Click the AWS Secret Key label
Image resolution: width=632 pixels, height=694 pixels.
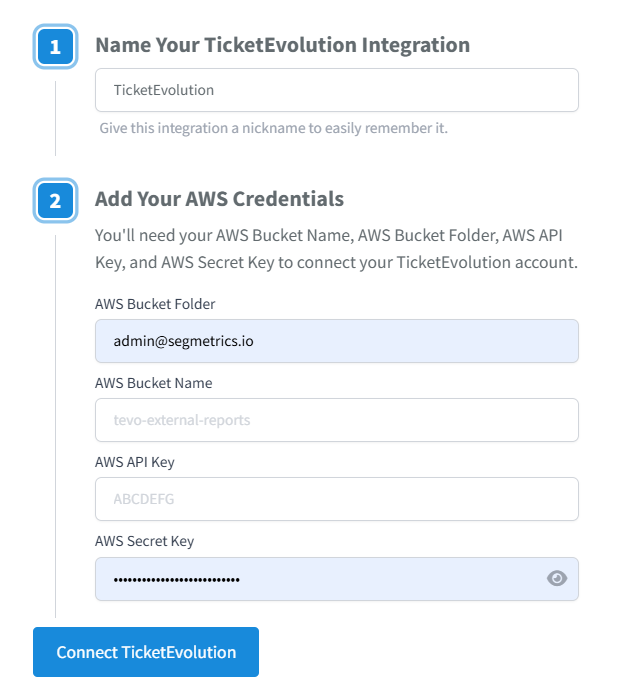(x=144, y=541)
